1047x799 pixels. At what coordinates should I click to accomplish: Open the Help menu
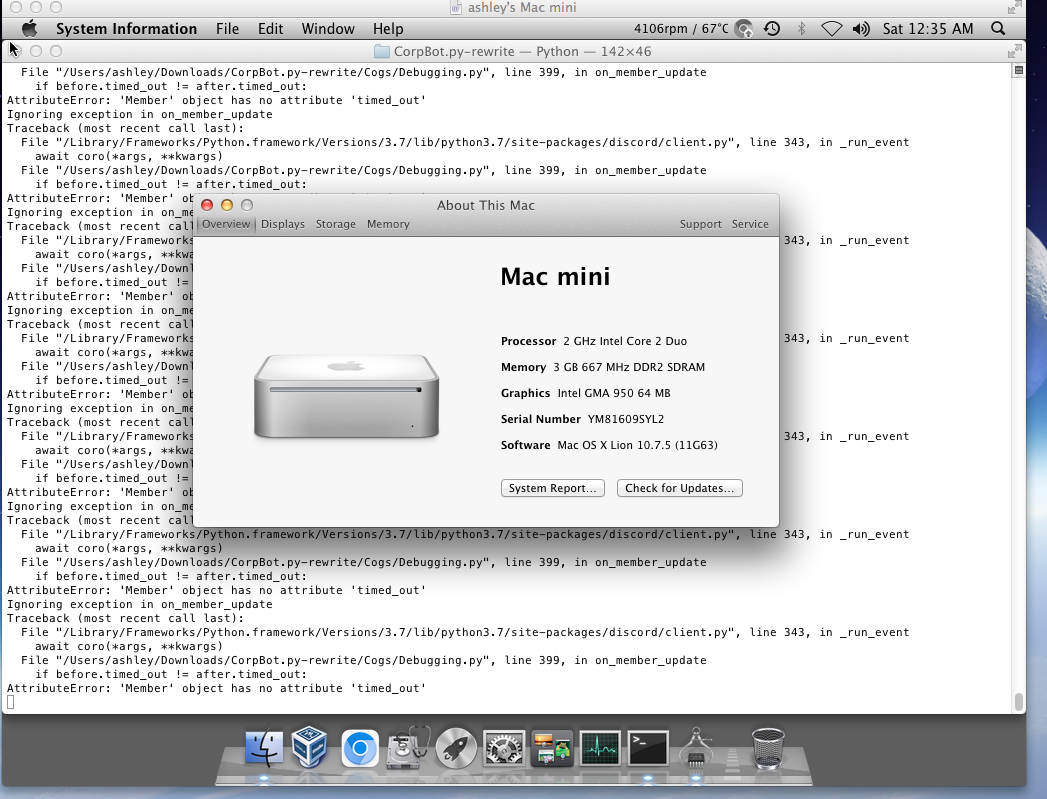(388, 29)
